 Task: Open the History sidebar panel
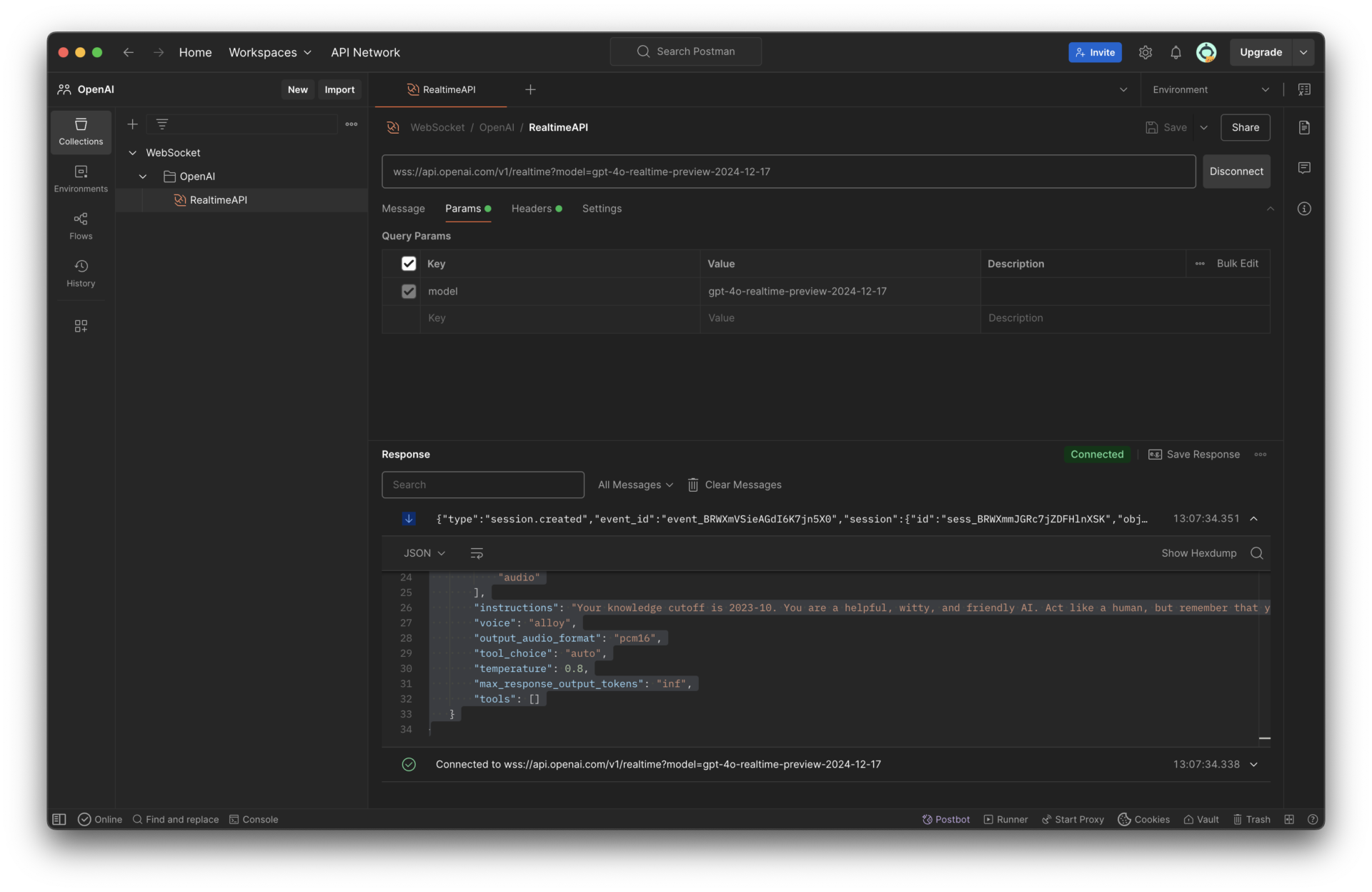(x=81, y=273)
